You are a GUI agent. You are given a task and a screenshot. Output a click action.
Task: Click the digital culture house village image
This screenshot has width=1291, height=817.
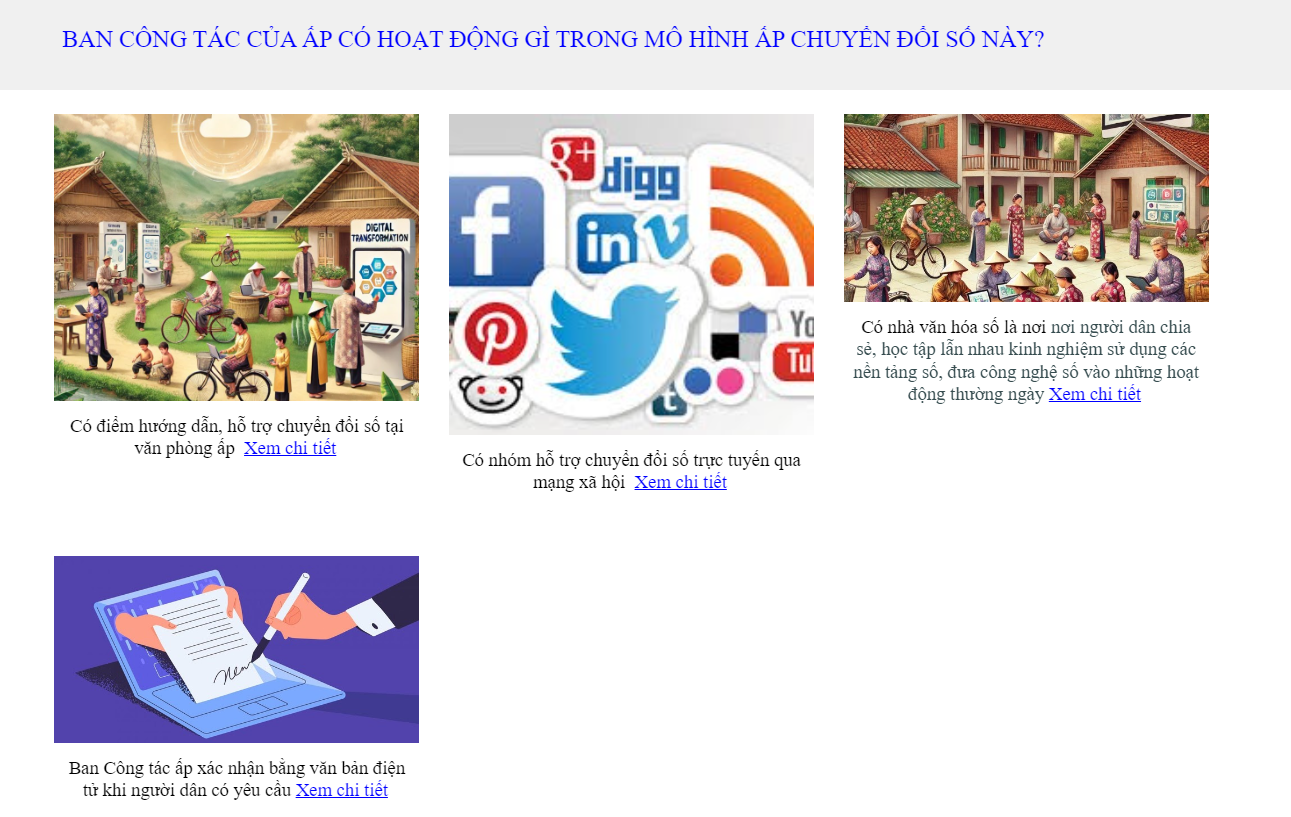1026,208
